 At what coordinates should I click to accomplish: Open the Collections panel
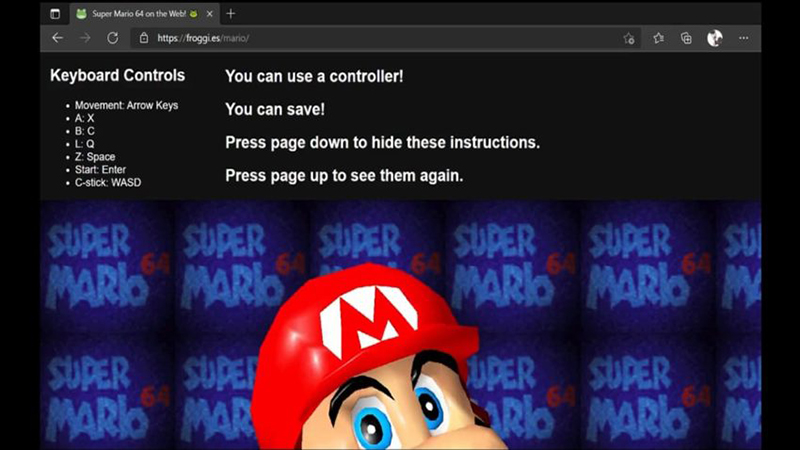click(686, 38)
